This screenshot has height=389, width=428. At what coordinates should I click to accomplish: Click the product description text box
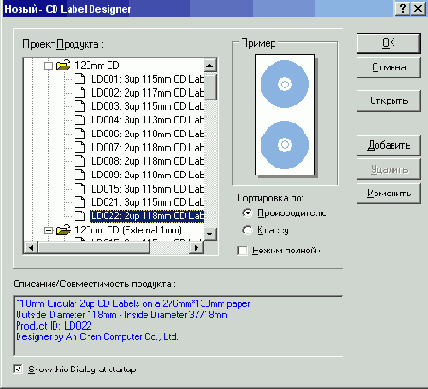(178, 325)
